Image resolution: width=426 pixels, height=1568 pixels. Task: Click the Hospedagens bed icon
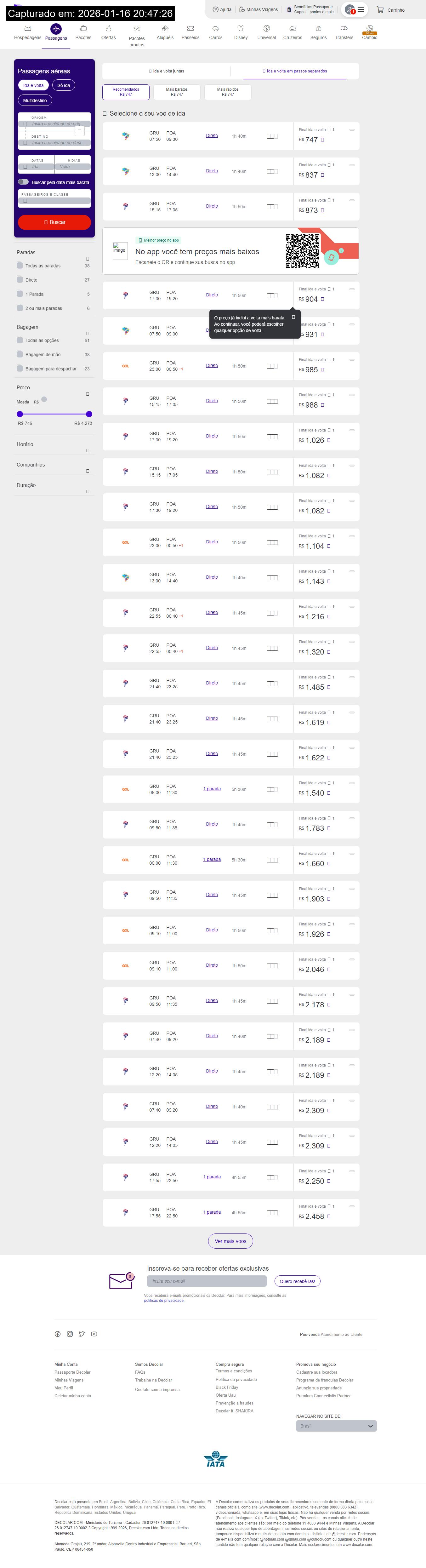tap(27, 29)
